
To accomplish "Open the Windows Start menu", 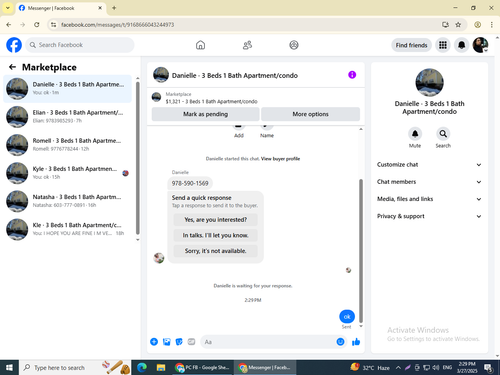I will pyautogui.click(x=9, y=368).
